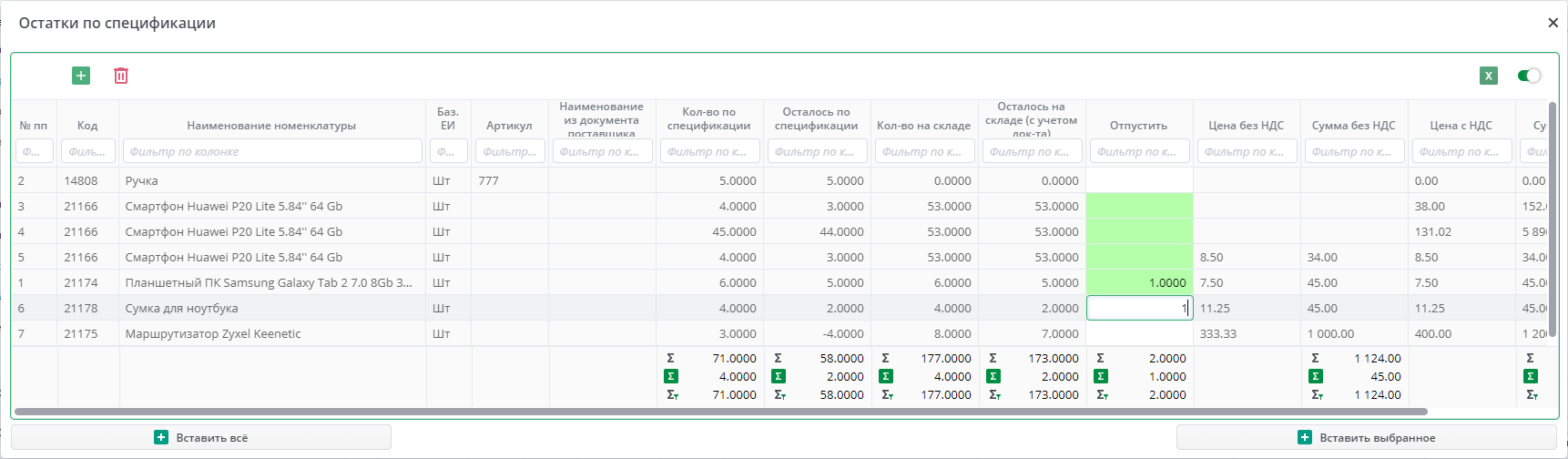
Task: Click the Наименование номенклатуры filter field
Action: pyautogui.click(x=272, y=151)
